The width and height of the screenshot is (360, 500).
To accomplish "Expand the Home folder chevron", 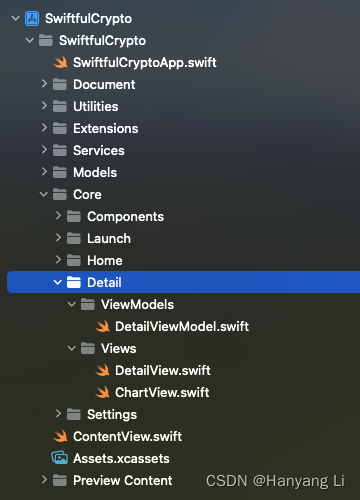I will 58,260.
